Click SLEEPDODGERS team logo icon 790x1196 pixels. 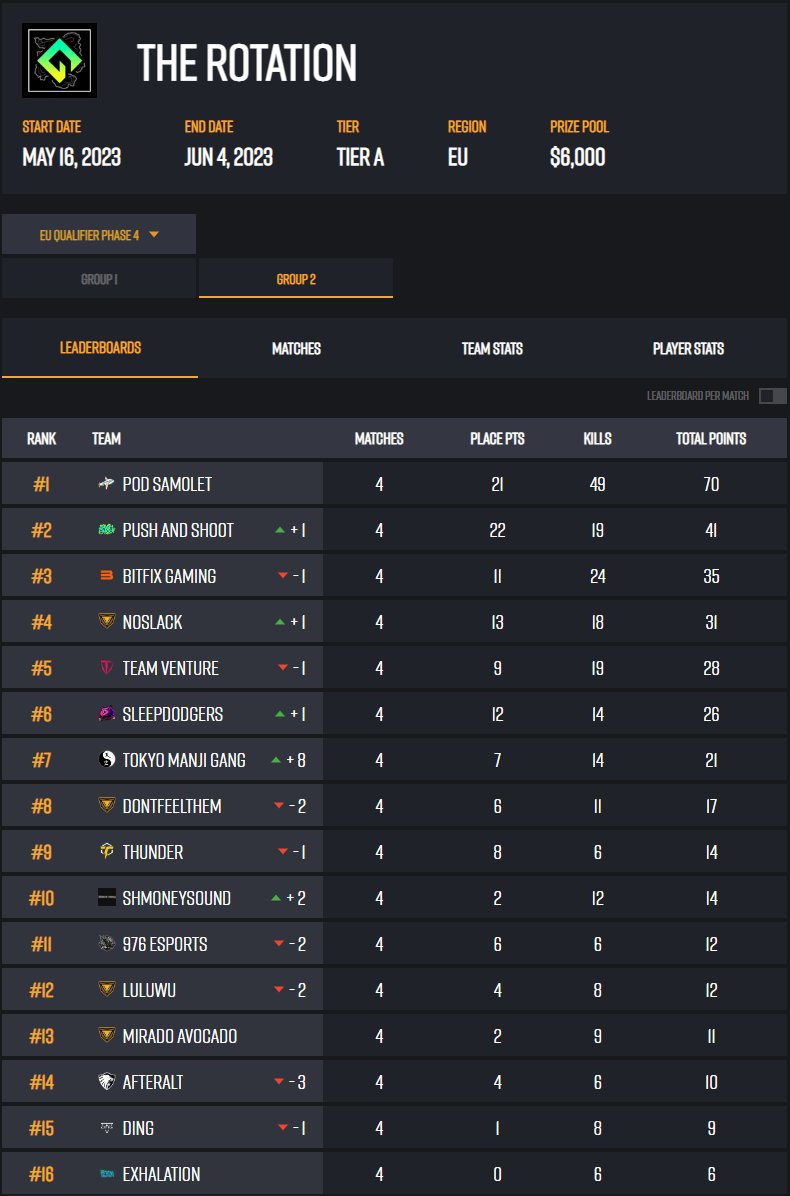coord(107,714)
